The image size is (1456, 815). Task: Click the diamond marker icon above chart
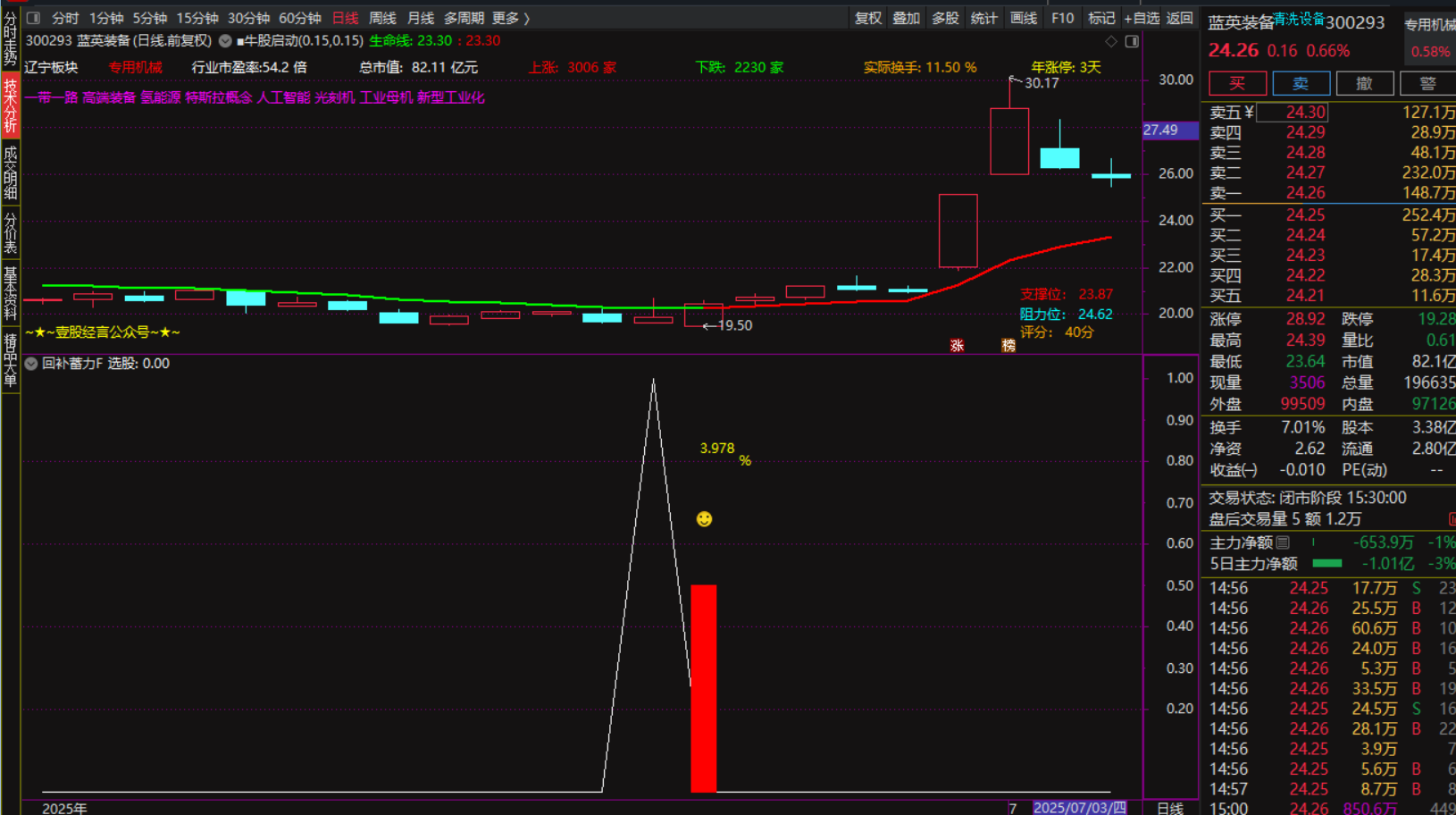[1111, 41]
